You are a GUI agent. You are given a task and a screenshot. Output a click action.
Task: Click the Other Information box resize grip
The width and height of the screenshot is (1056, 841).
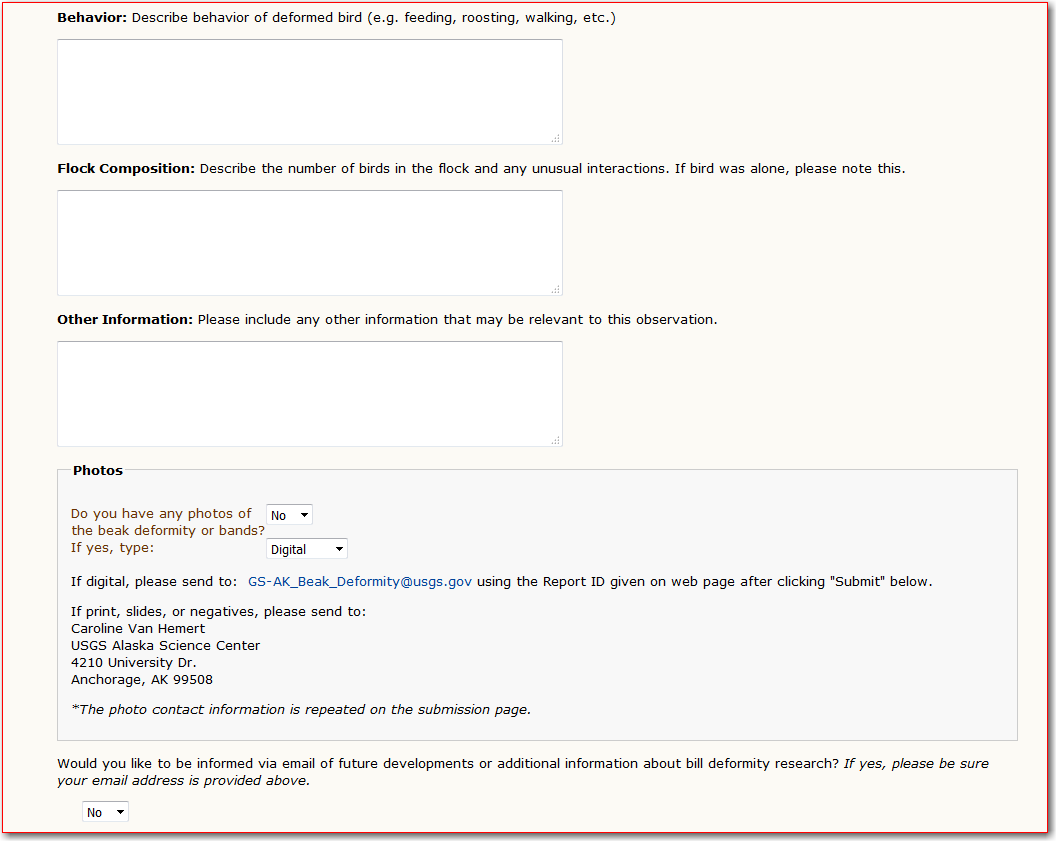pos(555,440)
